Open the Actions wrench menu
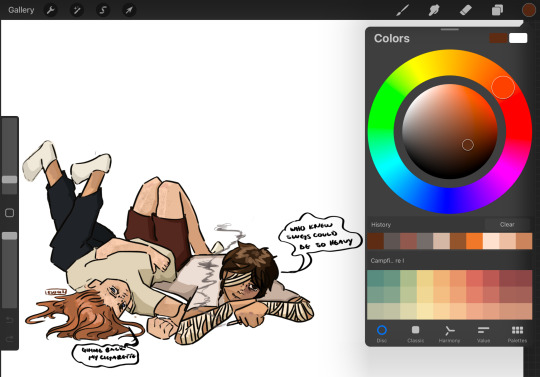The width and height of the screenshot is (540, 377). [x=51, y=10]
